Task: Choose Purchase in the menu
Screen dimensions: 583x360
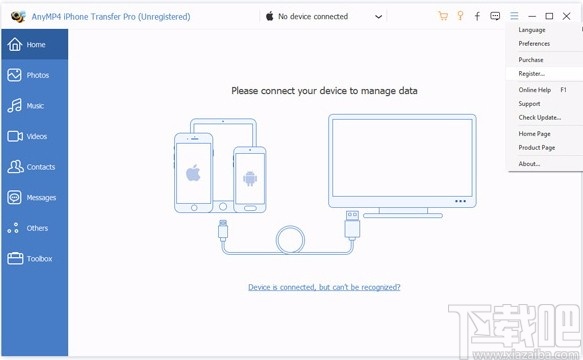Action: [531, 60]
